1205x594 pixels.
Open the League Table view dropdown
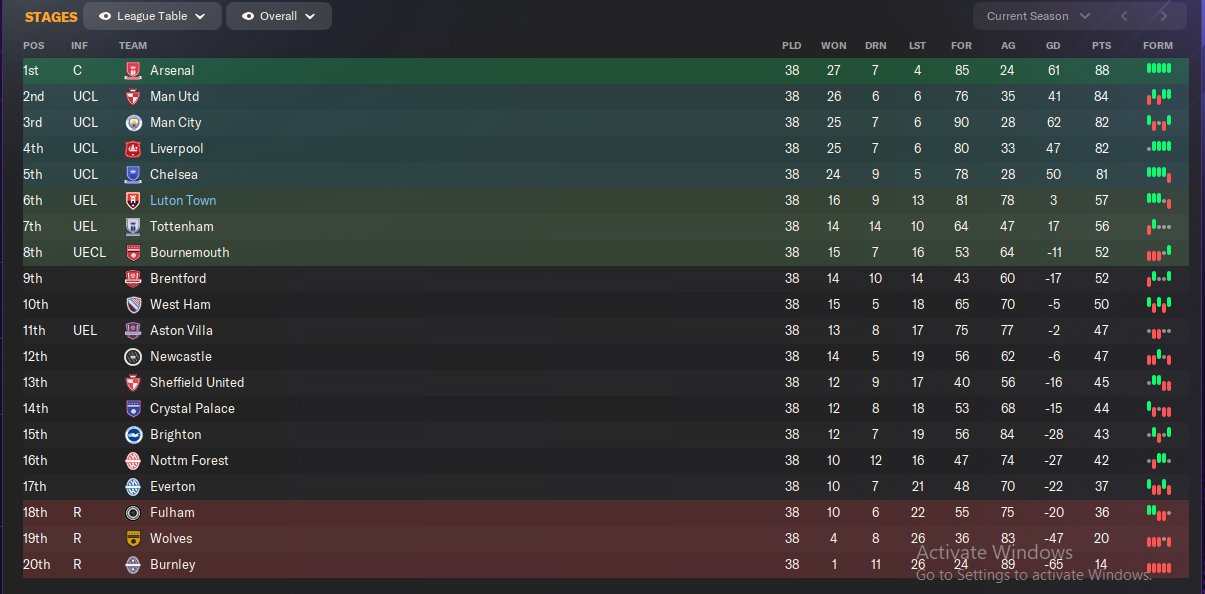(x=152, y=17)
